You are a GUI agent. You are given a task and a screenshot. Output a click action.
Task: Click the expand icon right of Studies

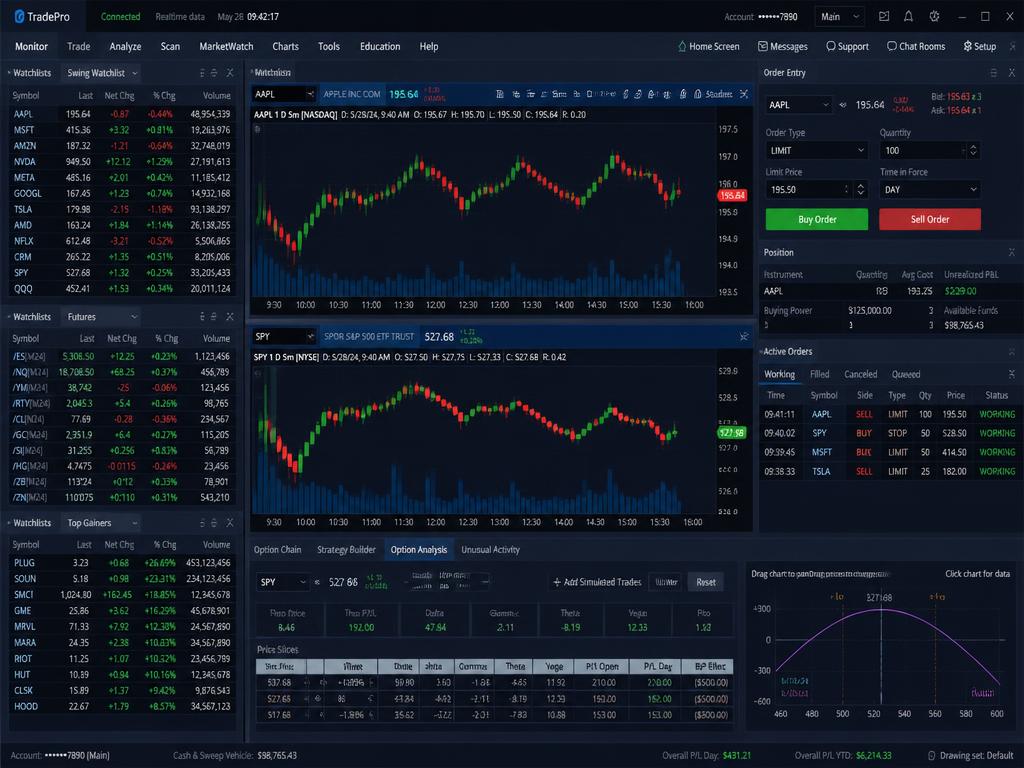tap(744, 94)
